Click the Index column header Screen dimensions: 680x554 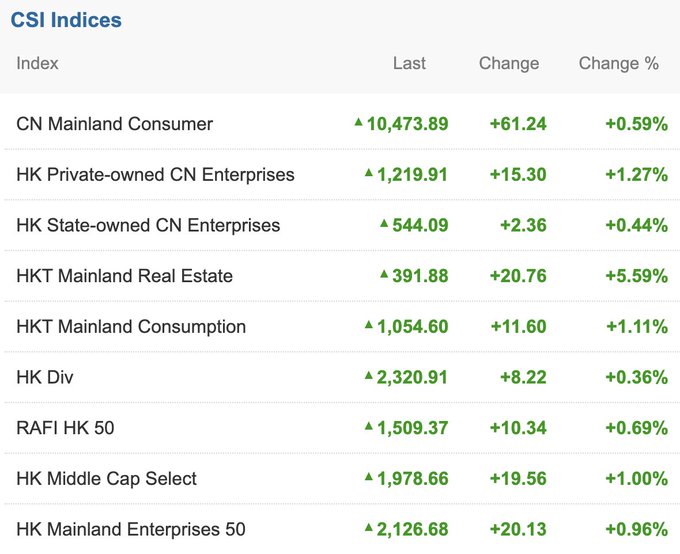(x=38, y=63)
